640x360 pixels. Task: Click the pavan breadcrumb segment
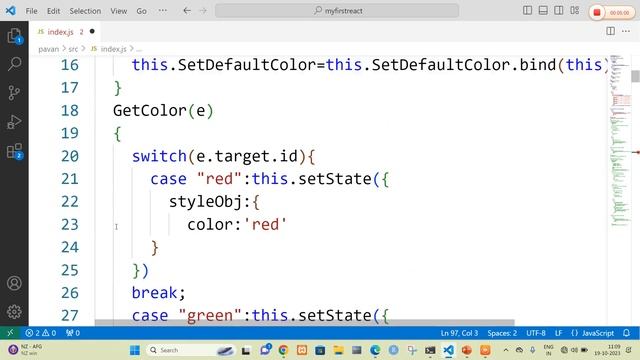[49, 49]
